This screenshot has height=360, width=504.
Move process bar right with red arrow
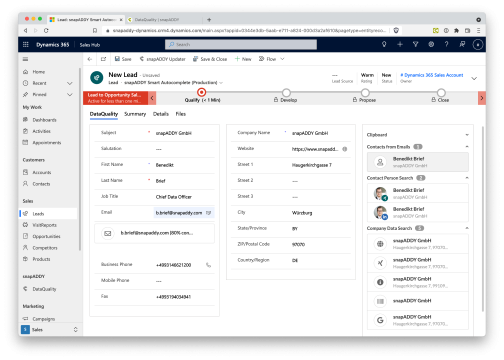pos(482,98)
